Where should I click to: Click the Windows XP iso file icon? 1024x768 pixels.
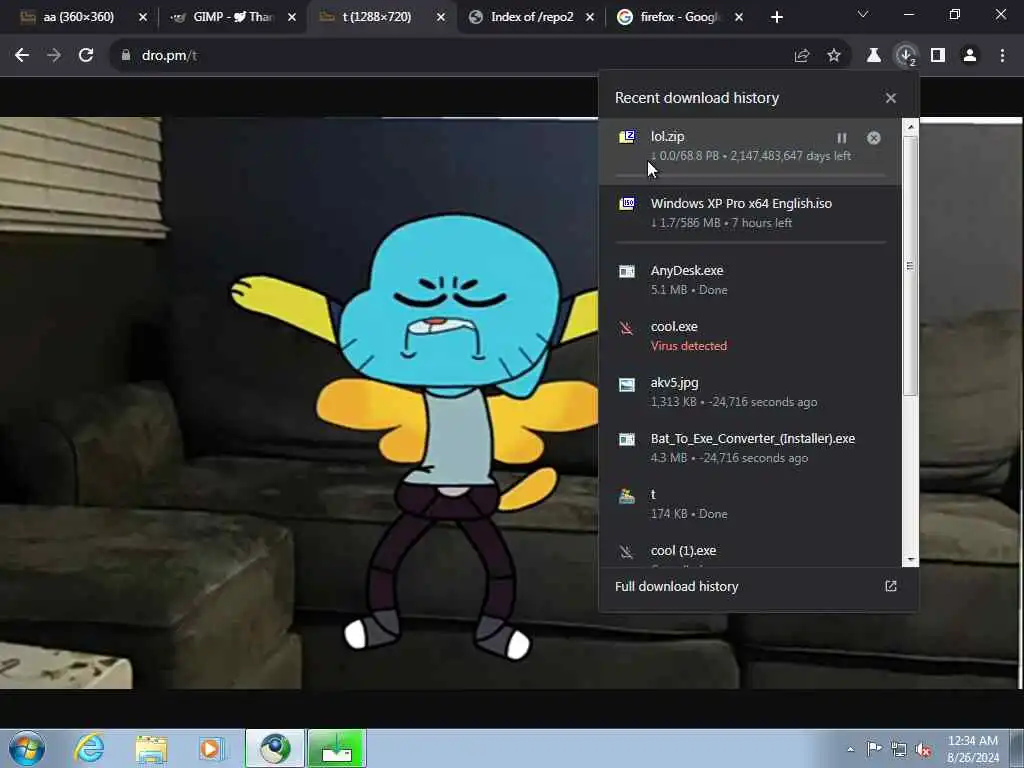point(627,204)
